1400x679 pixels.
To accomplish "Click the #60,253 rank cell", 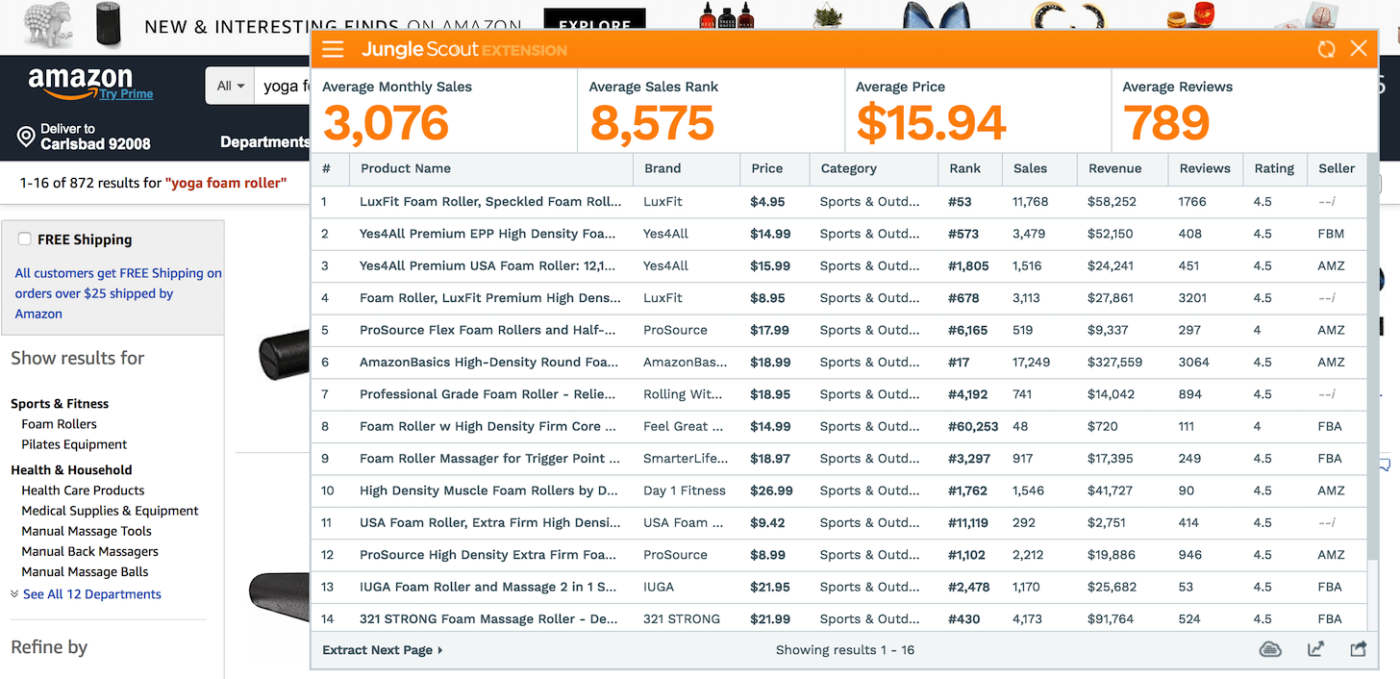I will coord(973,426).
